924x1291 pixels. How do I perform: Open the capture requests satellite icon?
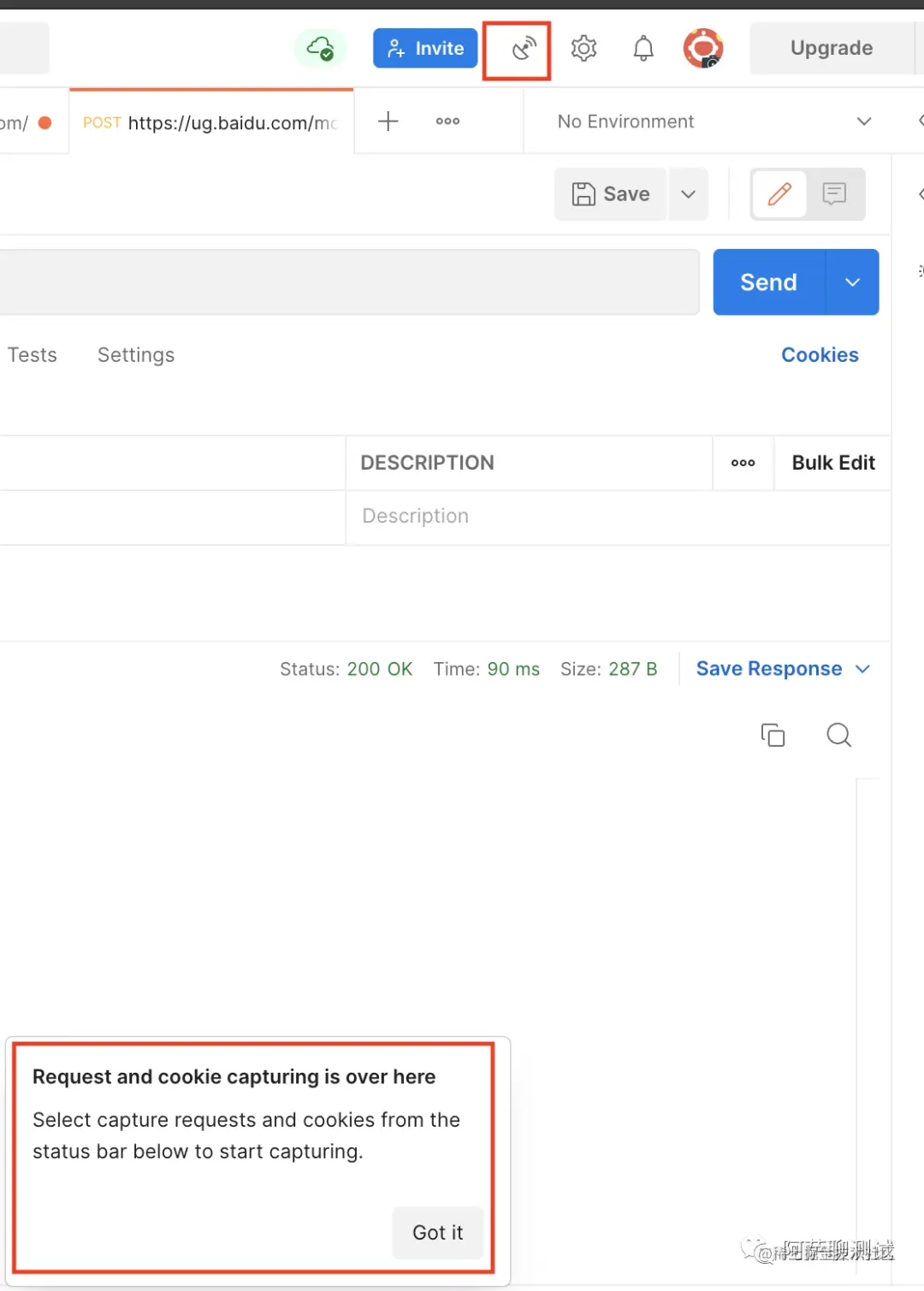[524, 49]
